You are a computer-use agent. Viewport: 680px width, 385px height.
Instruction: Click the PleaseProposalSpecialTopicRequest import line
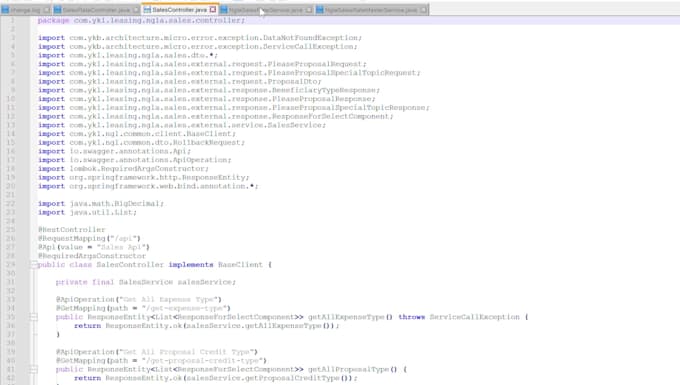(x=229, y=73)
